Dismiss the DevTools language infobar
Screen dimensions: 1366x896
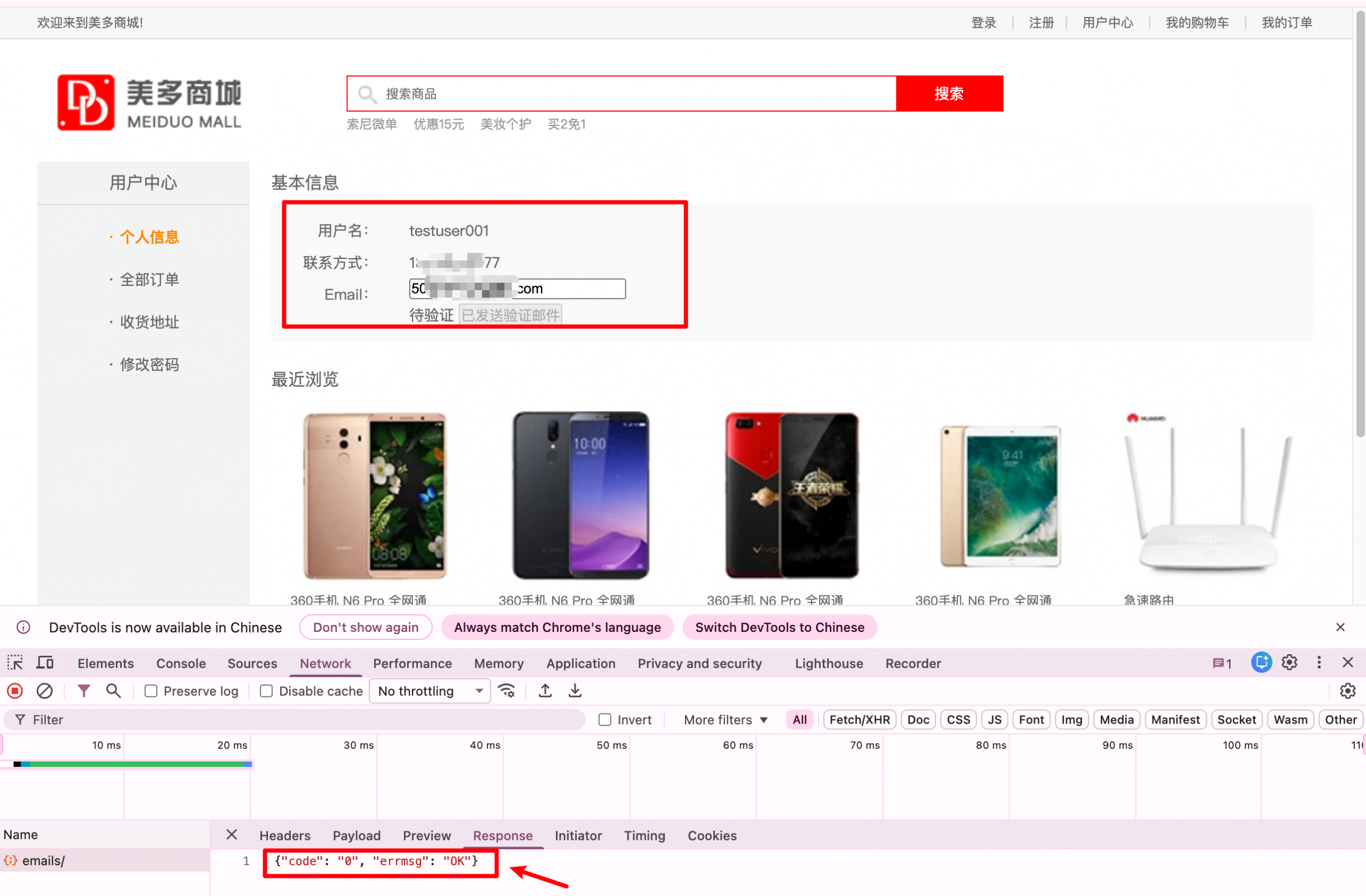[1340, 628]
